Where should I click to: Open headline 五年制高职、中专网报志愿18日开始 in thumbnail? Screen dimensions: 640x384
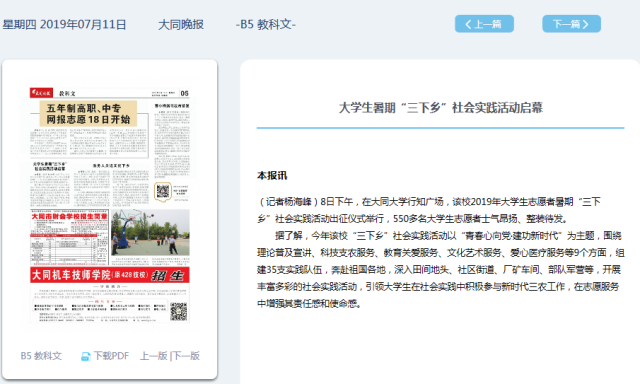[88, 113]
